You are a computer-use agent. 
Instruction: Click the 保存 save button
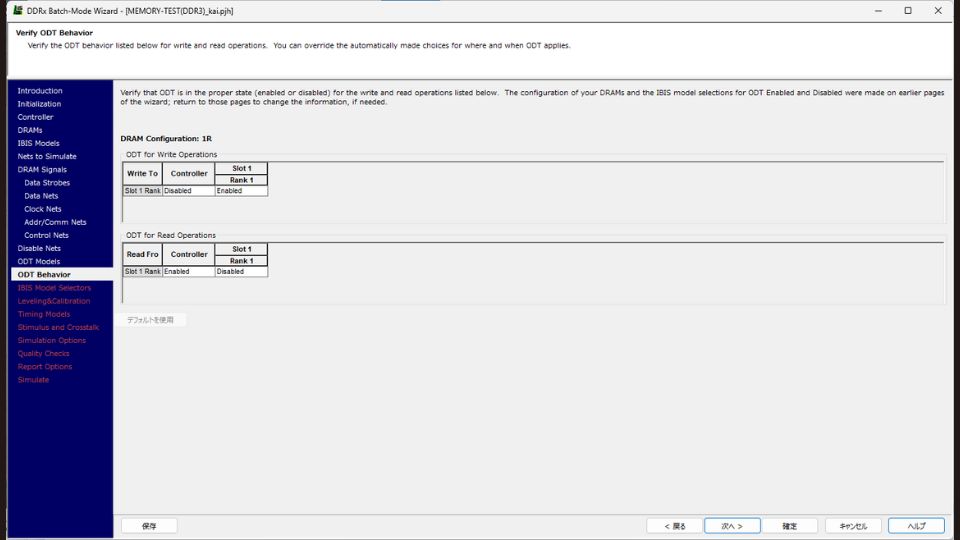(x=149, y=526)
